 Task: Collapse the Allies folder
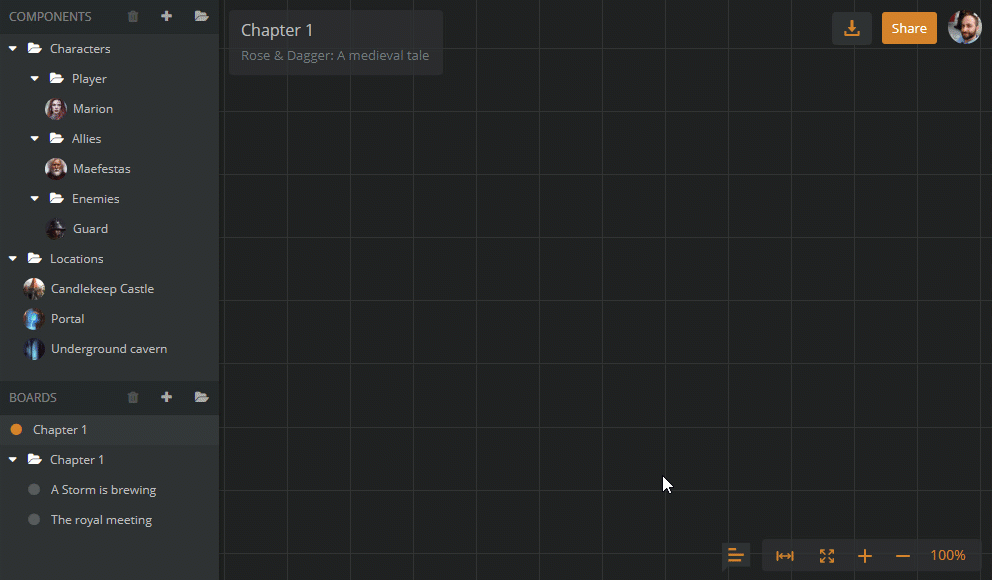pyautogui.click(x=34, y=138)
